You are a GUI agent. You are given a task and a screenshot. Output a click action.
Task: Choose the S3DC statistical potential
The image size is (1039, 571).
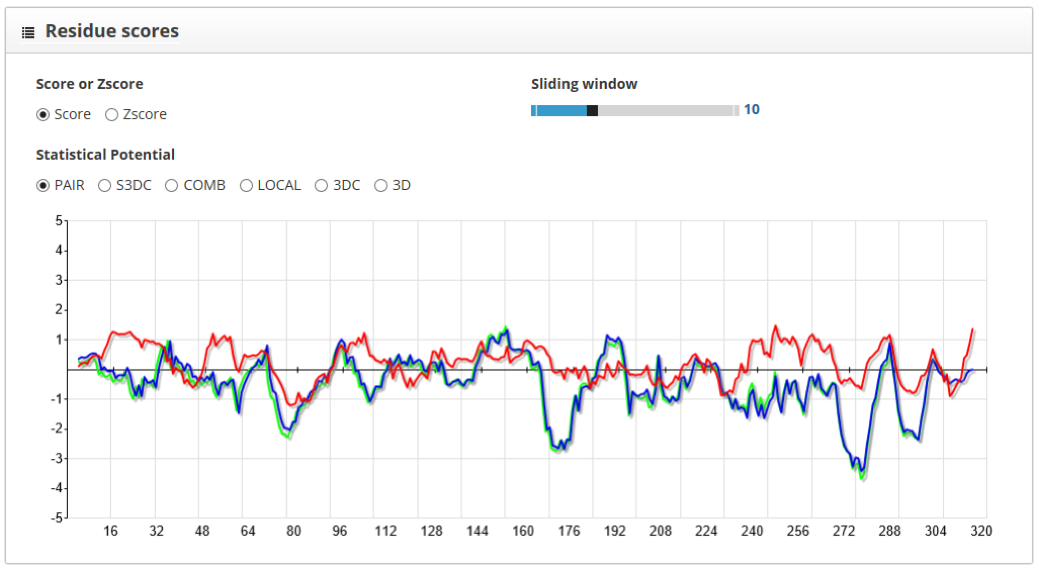pyautogui.click(x=104, y=185)
